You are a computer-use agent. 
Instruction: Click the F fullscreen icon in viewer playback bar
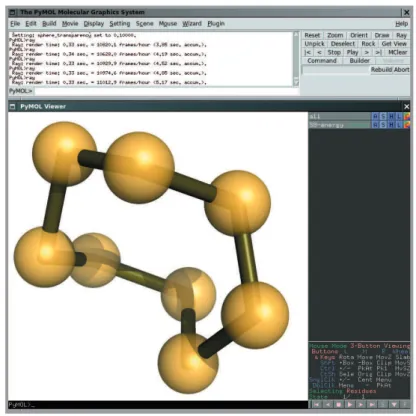(x=405, y=405)
